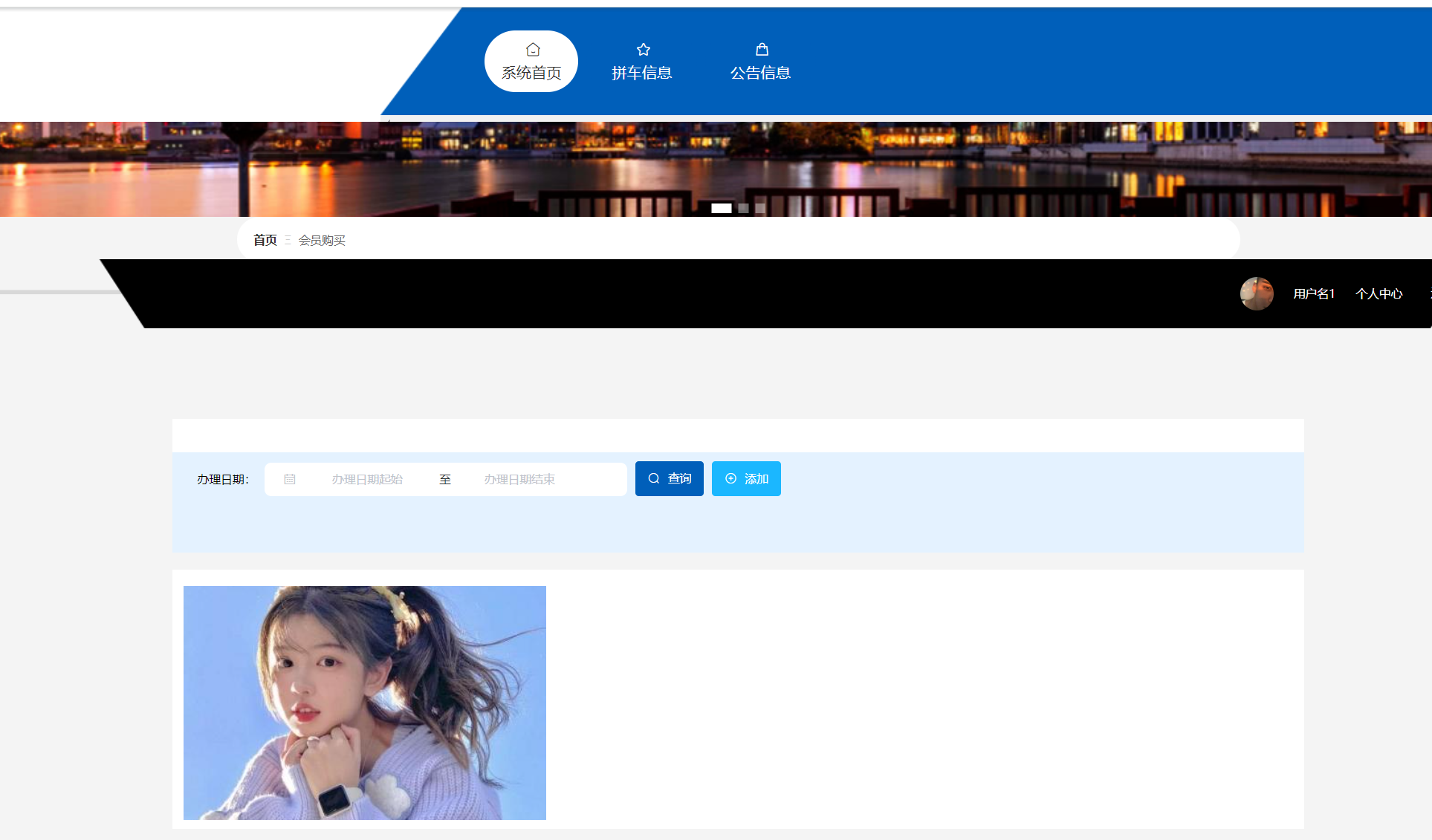Click the 首页 breadcrumb link
Viewport: 1432px width, 840px height.
(x=265, y=240)
